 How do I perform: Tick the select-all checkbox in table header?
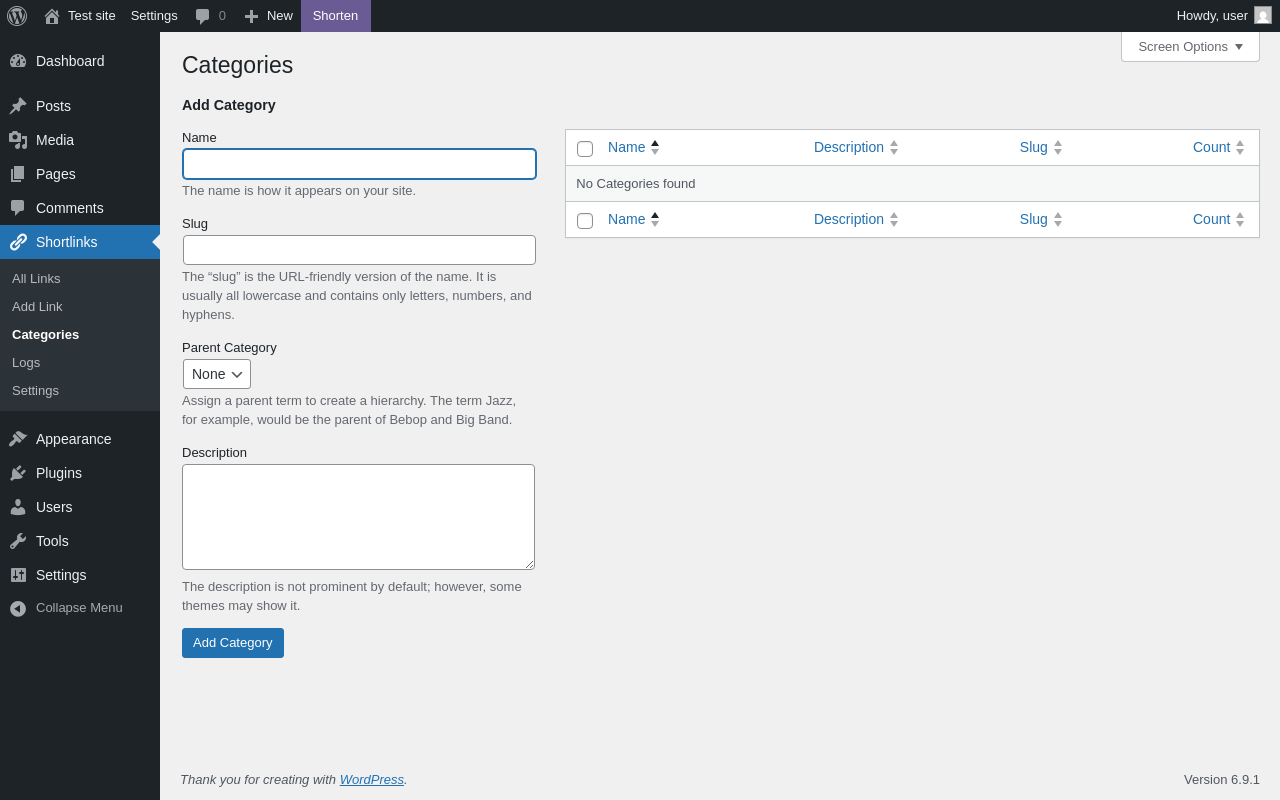[585, 149]
